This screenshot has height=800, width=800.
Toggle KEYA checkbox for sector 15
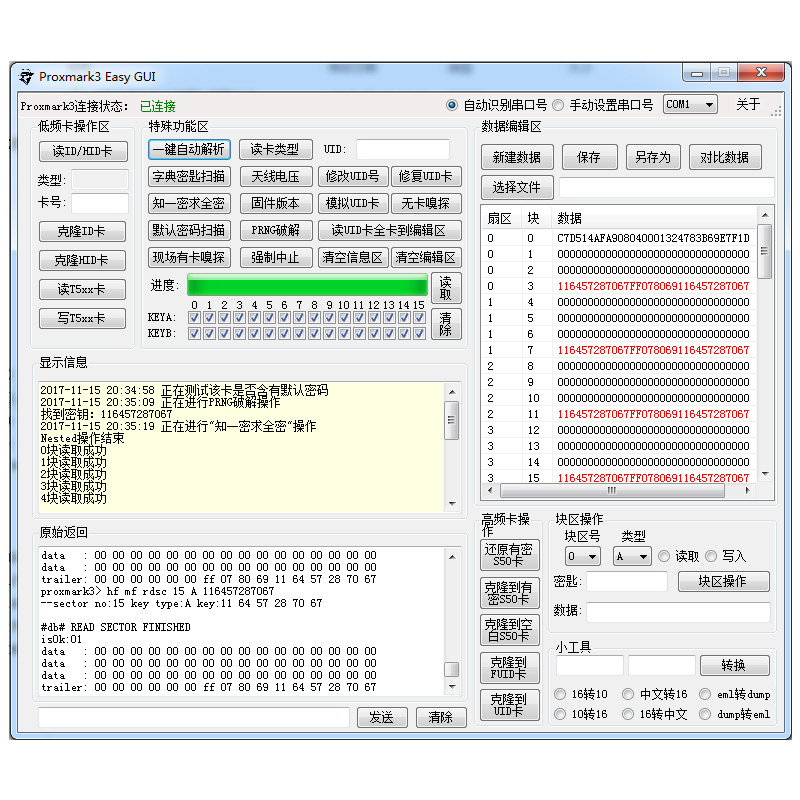coord(419,318)
